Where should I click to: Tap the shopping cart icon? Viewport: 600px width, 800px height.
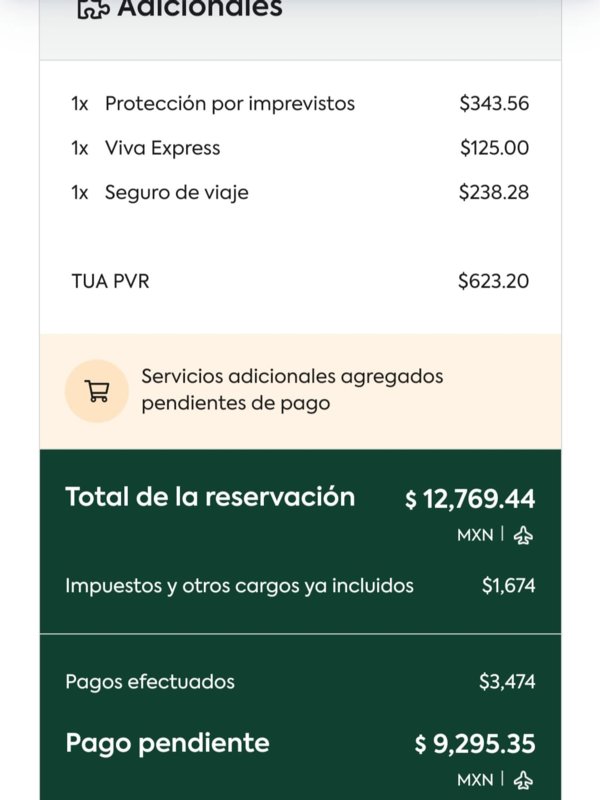97,391
